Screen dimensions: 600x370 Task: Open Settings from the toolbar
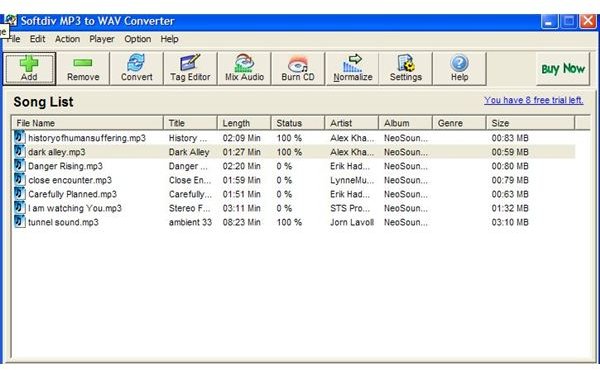[406, 69]
